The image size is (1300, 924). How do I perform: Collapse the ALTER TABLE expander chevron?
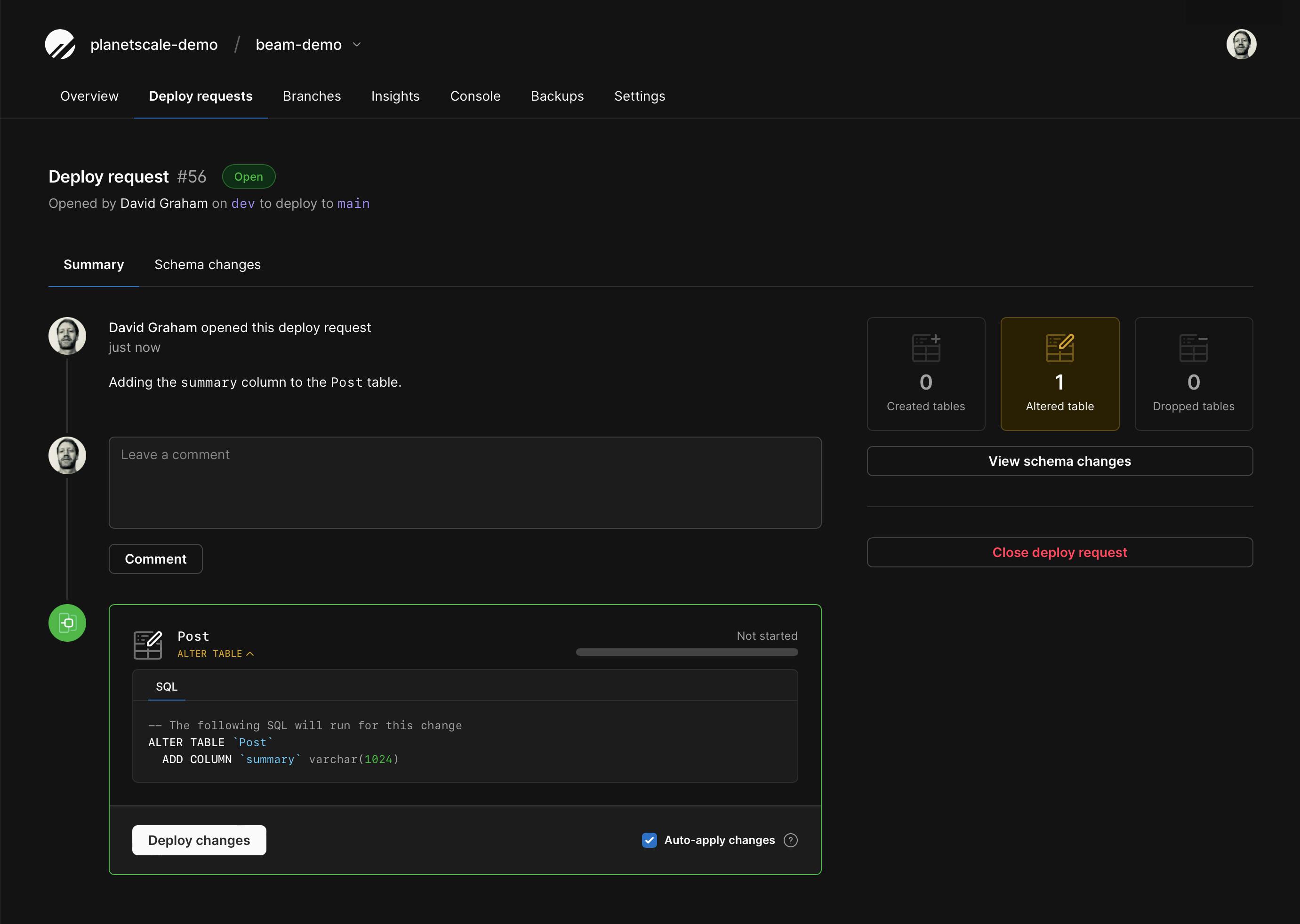coord(250,654)
